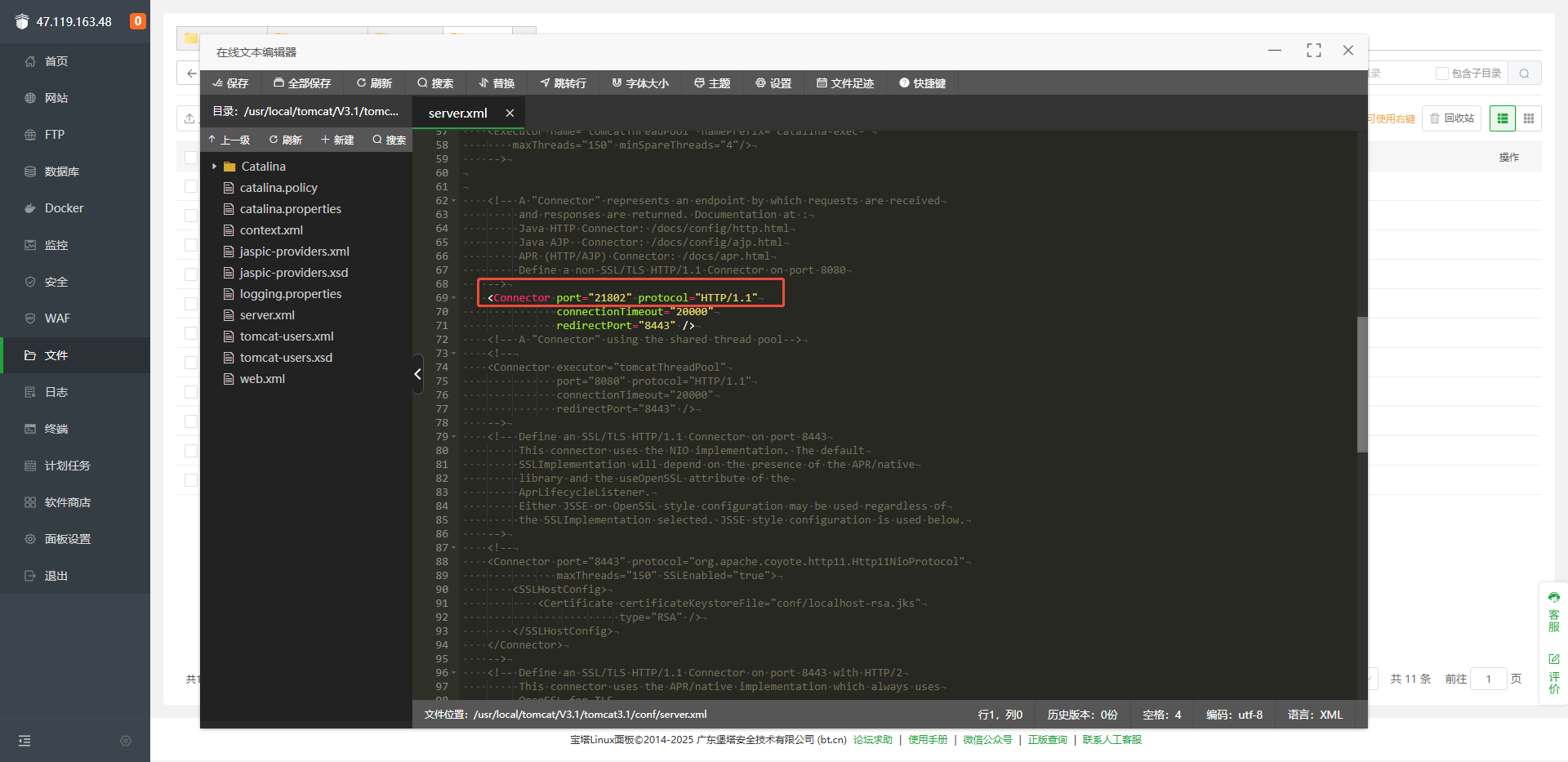The image size is (1568, 762).
Task: Open the Theme (主题) selector
Action: [x=712, y=83]
